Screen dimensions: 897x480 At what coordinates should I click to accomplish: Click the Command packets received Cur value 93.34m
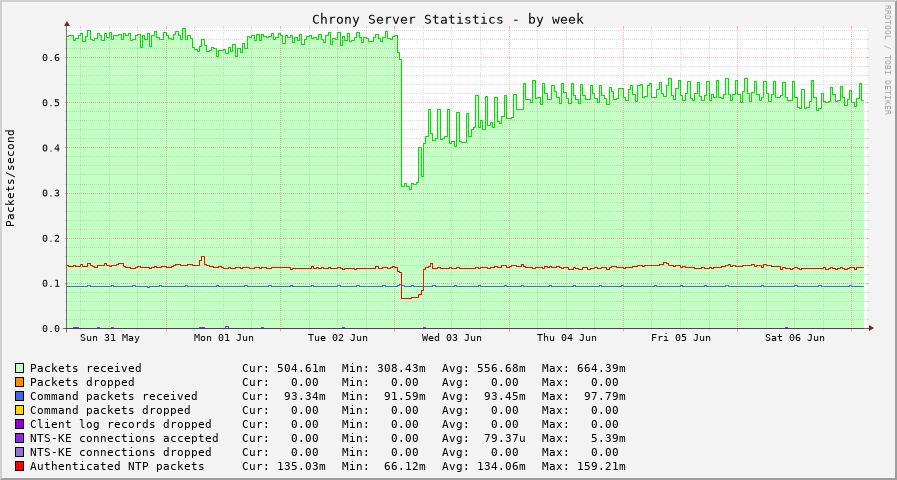(x=305, y=396)
